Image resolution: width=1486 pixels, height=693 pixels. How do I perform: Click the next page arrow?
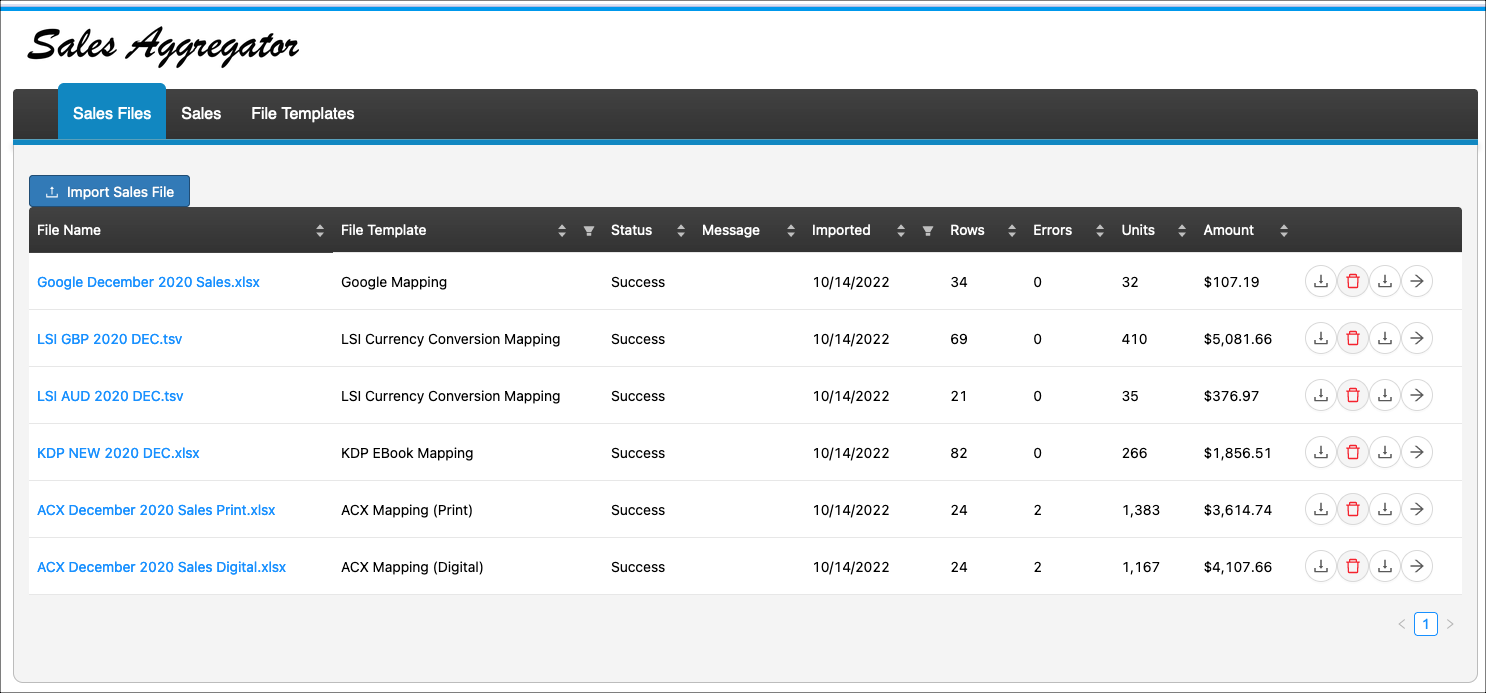(1450, 624)
